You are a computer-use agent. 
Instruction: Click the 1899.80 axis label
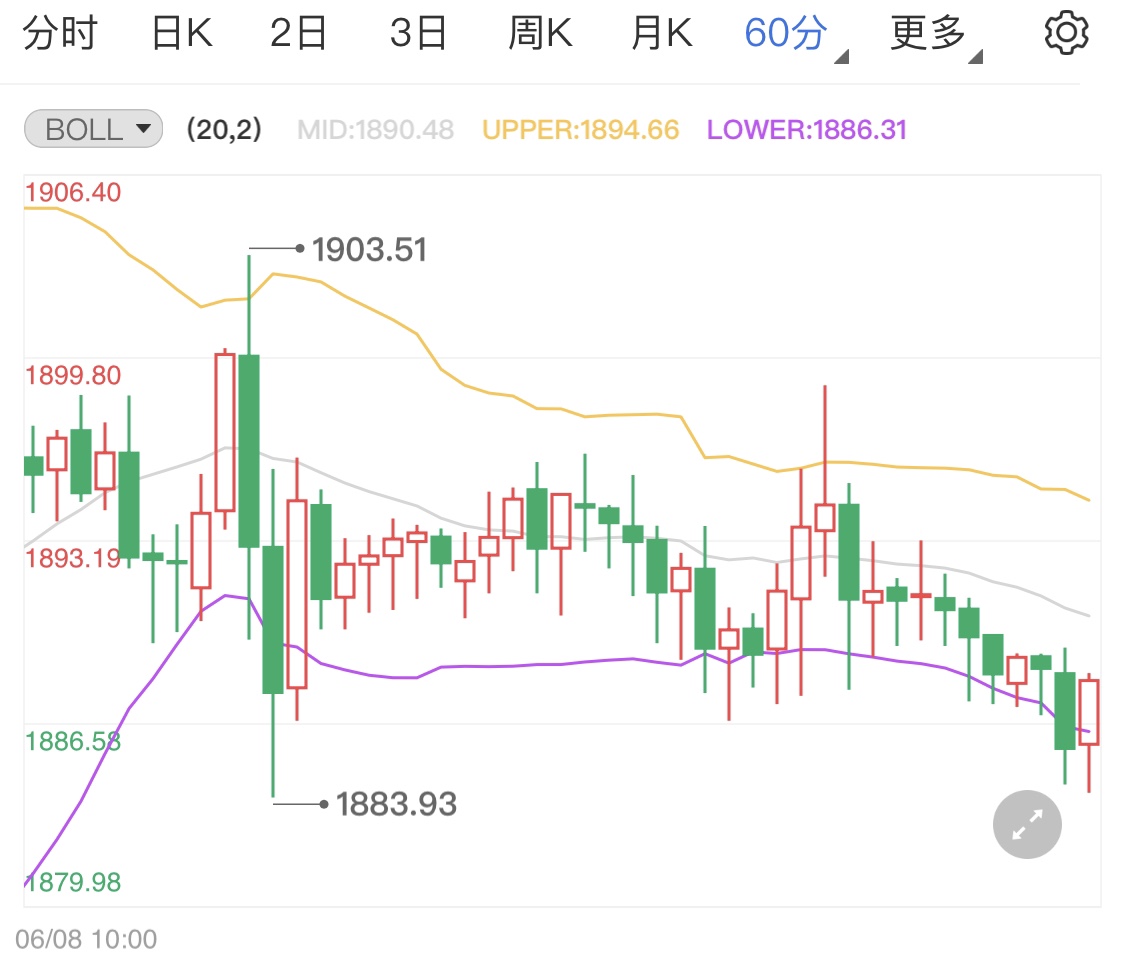[x=72, y=375]
